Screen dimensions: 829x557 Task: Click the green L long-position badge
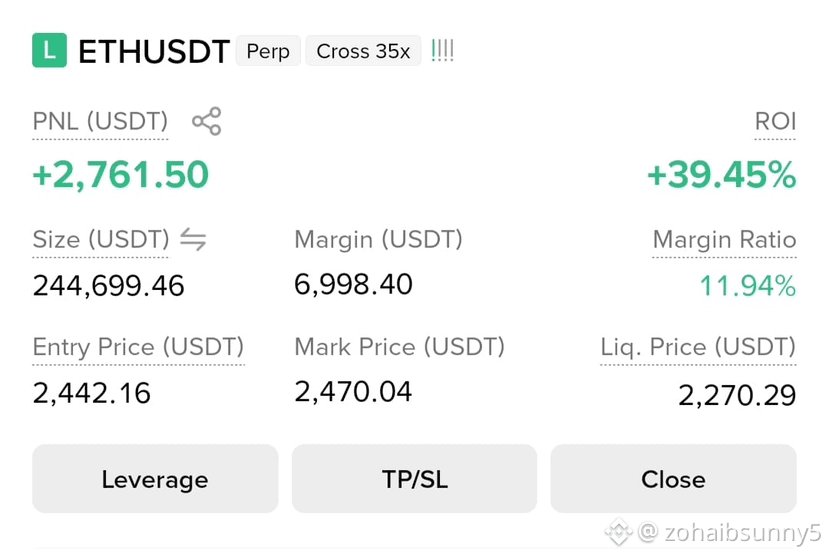[49, 50]
